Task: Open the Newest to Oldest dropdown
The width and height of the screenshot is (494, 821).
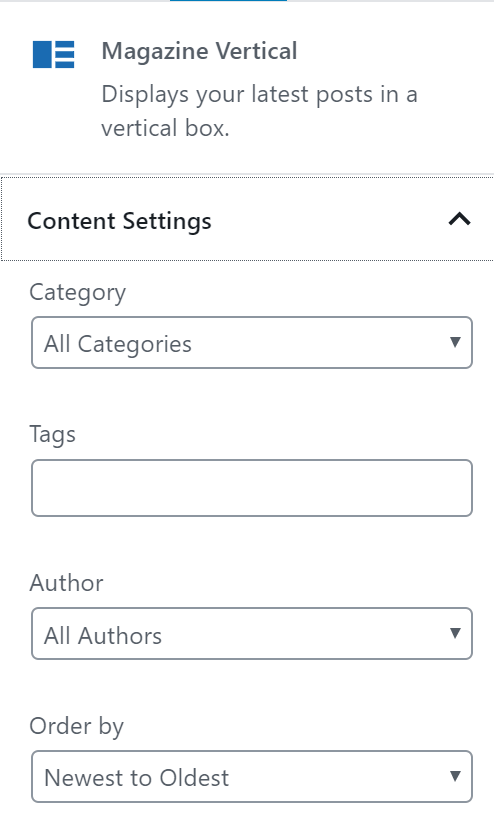Action: (x=252, y=776)
